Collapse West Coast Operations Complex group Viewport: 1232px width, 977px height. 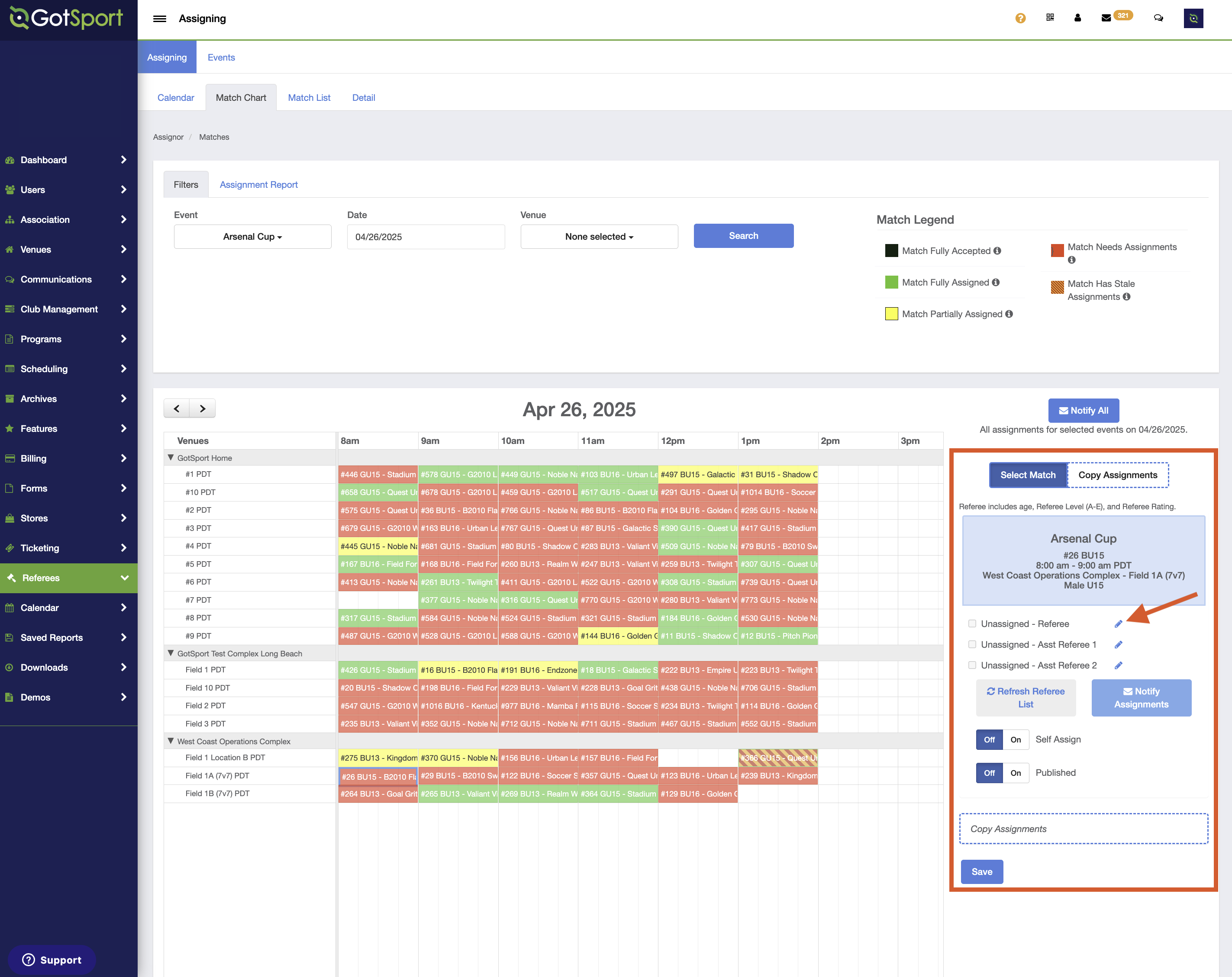tap(170, 741)
